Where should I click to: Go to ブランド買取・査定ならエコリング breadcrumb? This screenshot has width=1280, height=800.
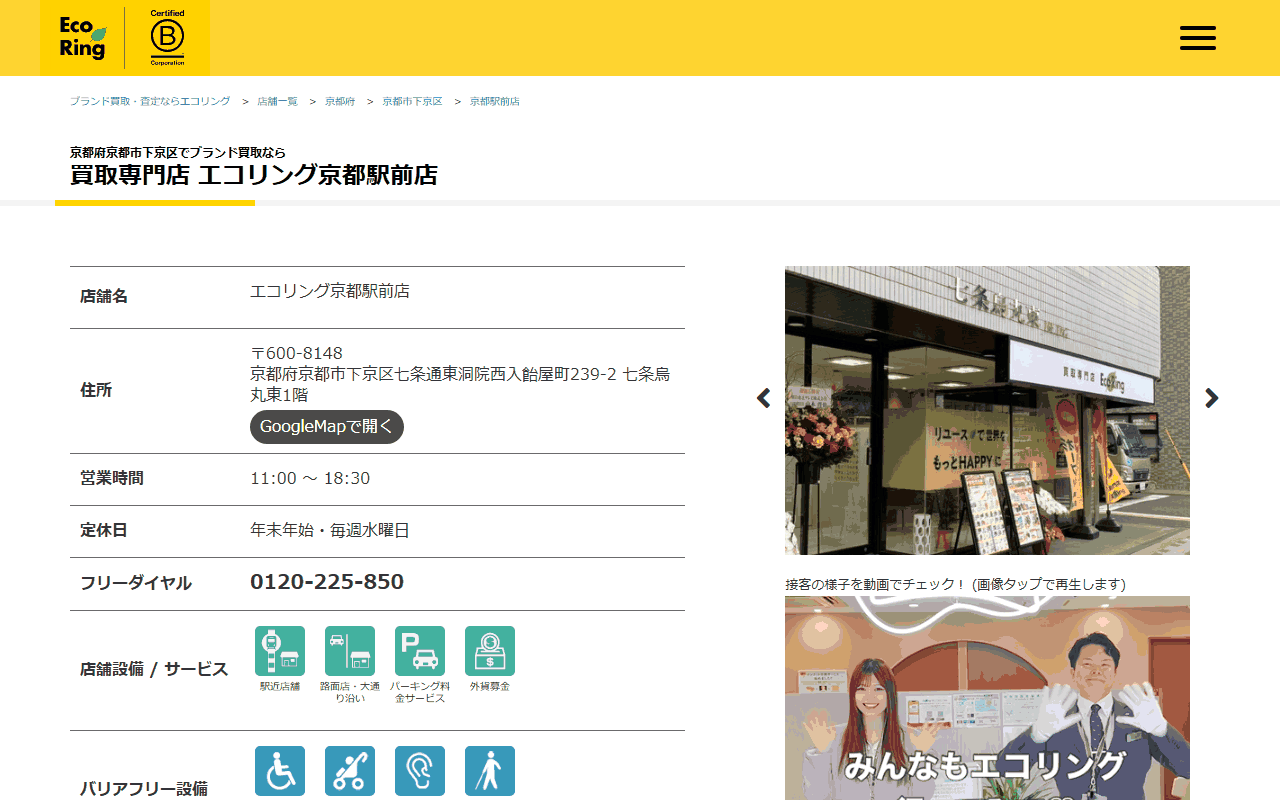click(x=150, y=102)
